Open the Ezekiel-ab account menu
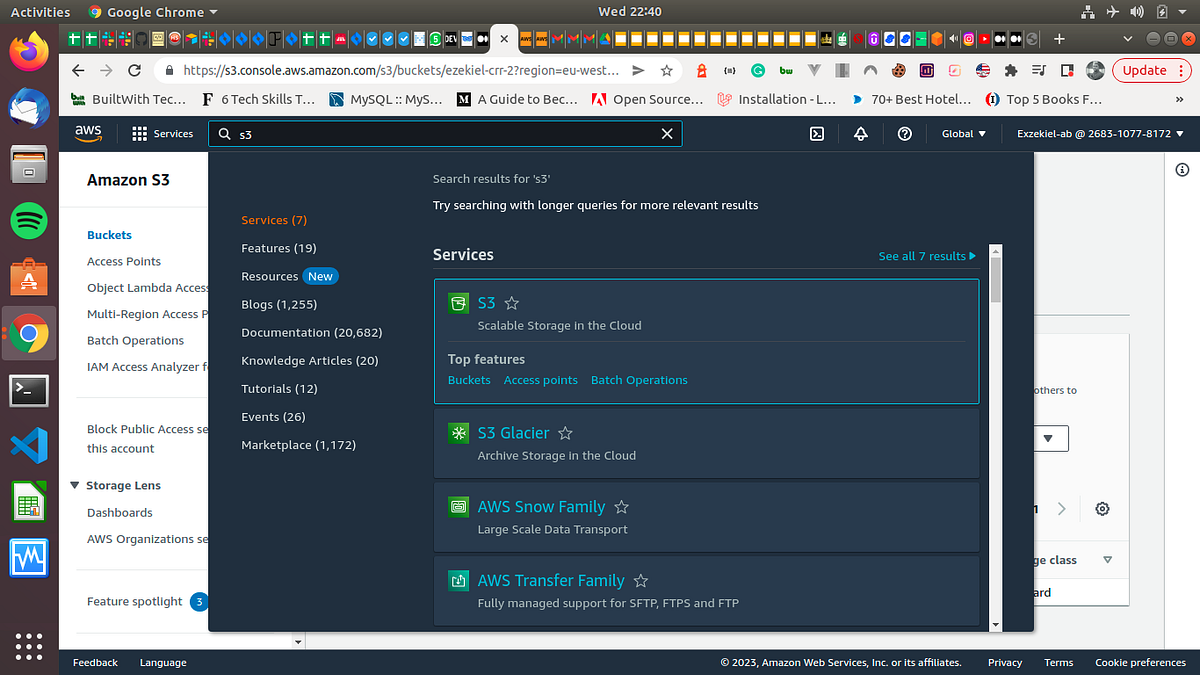1200x675 pixels. point(1100,134)
